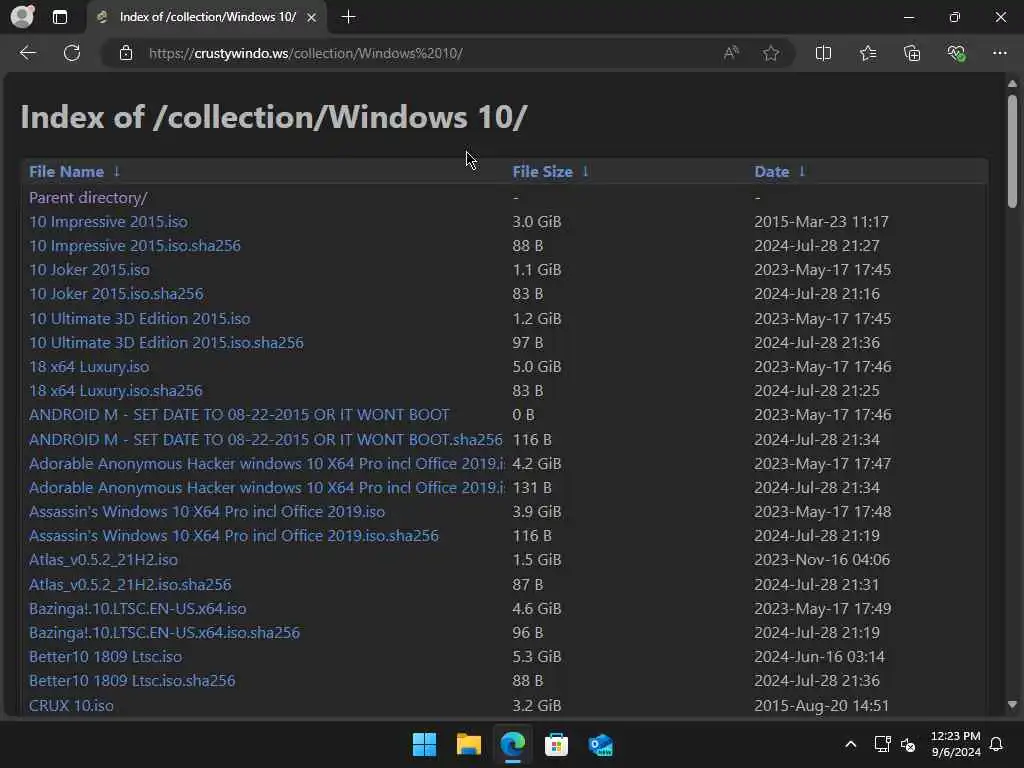Image resolution: width=1024 pixels, height=768 pixels.
Task: Select the Index of /collection/Windows 10/ heading
Action: 274,118
